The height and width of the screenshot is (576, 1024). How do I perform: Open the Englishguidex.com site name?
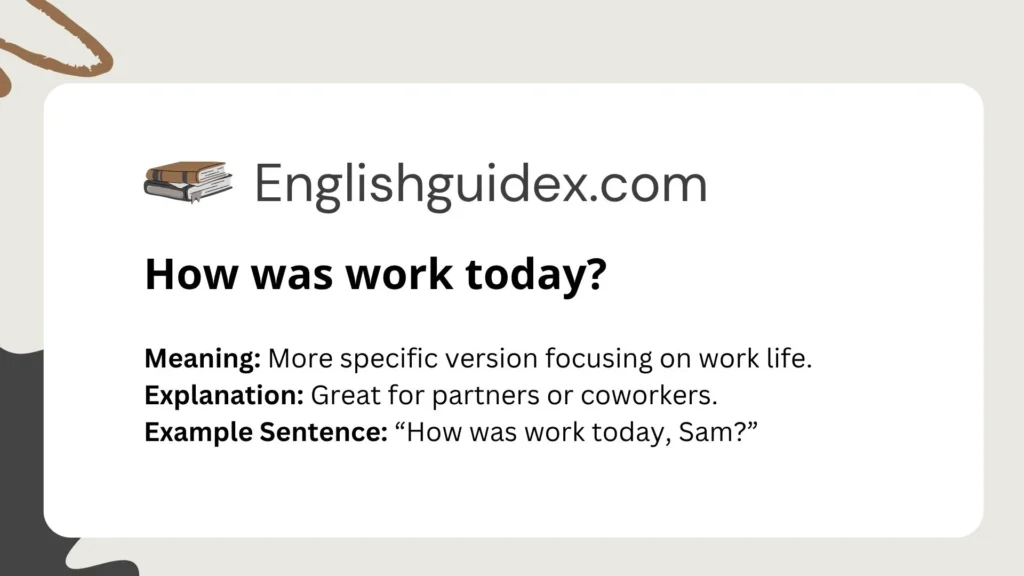pos(479,184)
